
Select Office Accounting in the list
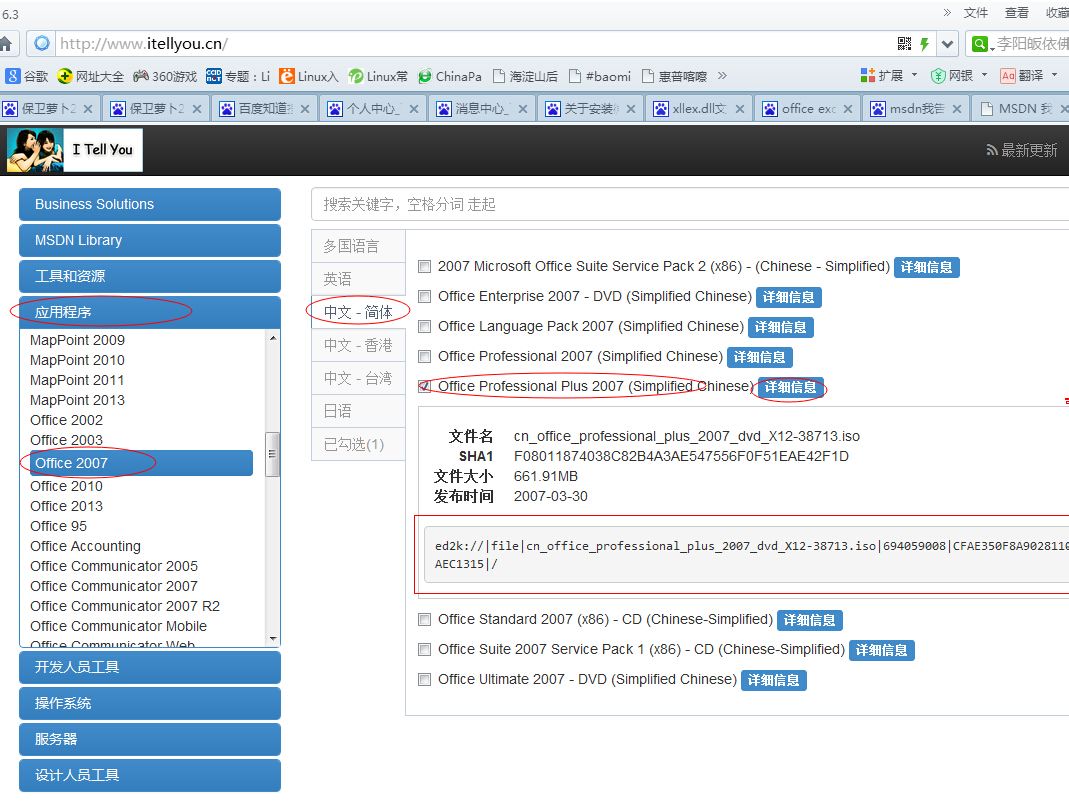click(85, 546)
